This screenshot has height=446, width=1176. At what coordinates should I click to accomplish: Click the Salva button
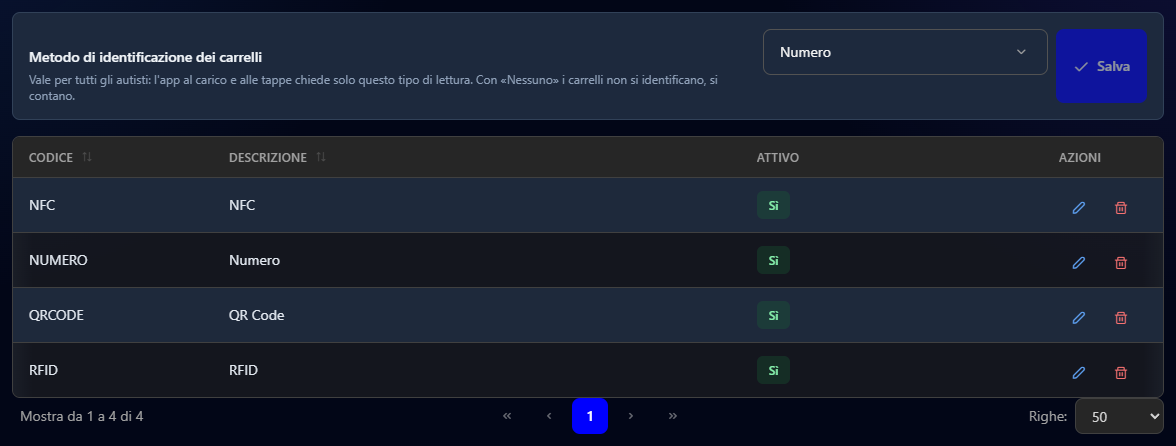point(1101,66)
